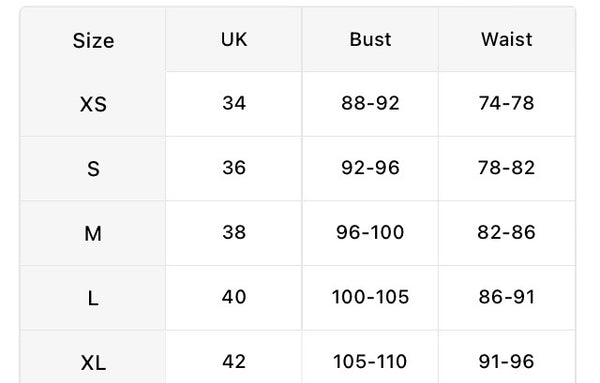The height and width of the screenshot is (383, 600).
Task: Click the Size column header
Action: click(93, 41)
